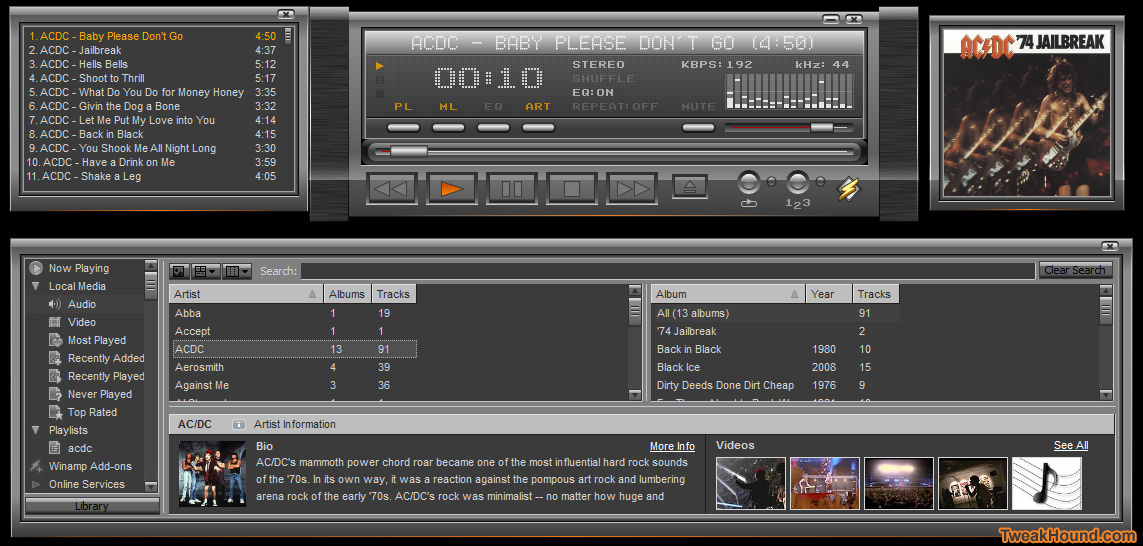Open the Recently Added view
Viewport: 1143px width, 546px height.
coord(106,358)
